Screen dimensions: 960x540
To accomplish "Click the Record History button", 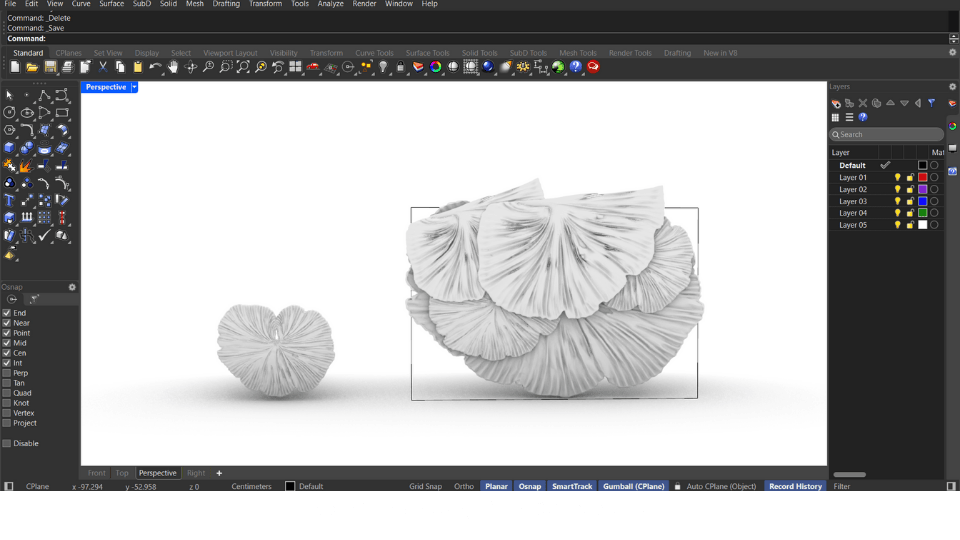I will point(795,486).
